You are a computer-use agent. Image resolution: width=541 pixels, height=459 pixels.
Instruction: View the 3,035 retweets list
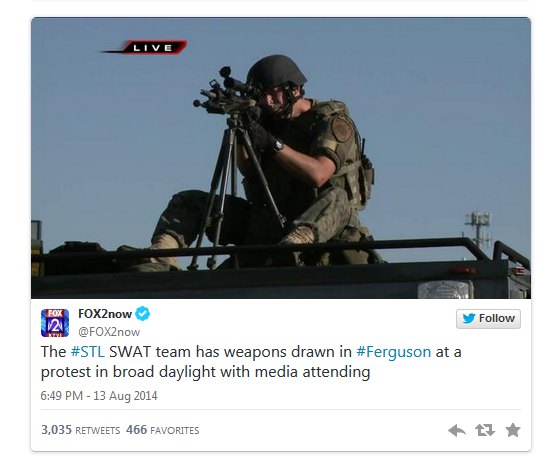tap(80, 430)
